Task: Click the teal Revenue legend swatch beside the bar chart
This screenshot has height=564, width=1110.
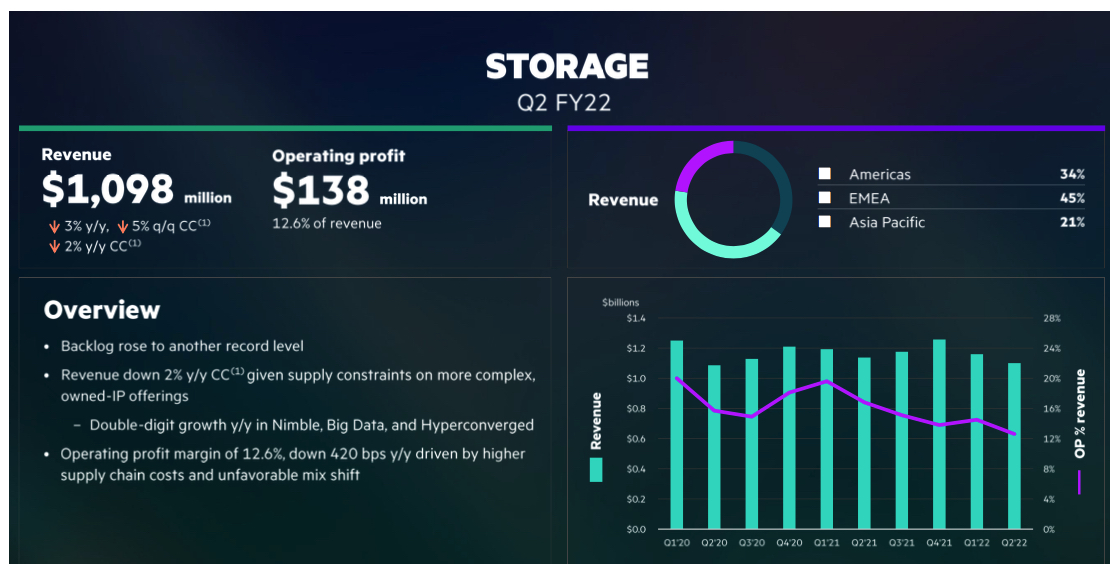Action: coord(596,470)
